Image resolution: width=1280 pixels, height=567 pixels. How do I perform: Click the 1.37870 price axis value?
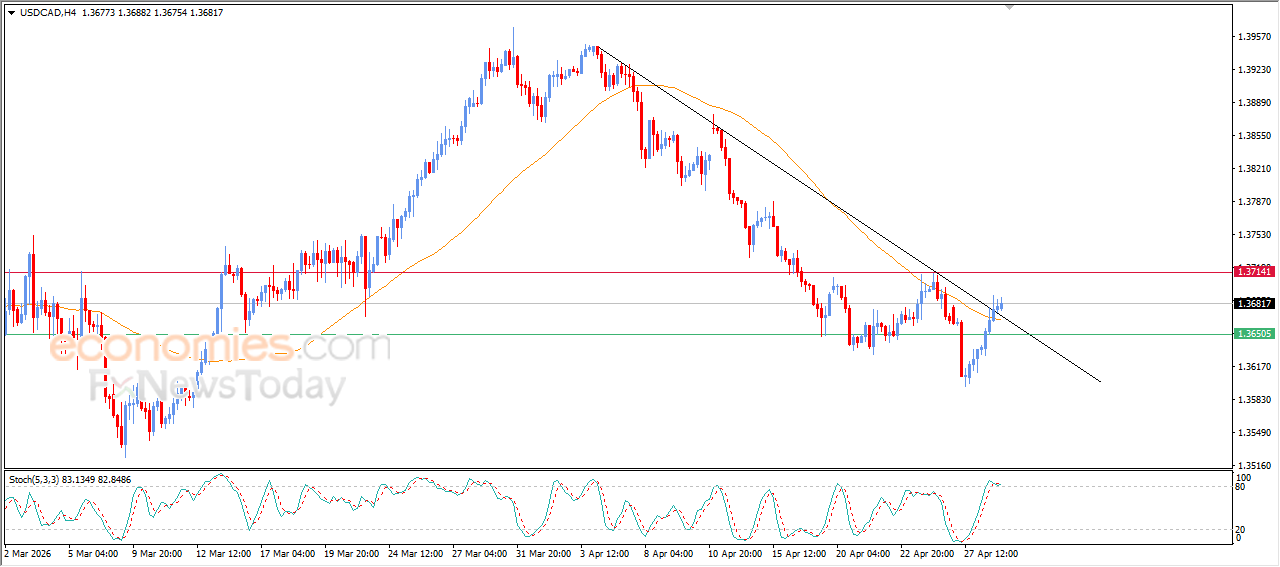click(x=1255, y=202)
